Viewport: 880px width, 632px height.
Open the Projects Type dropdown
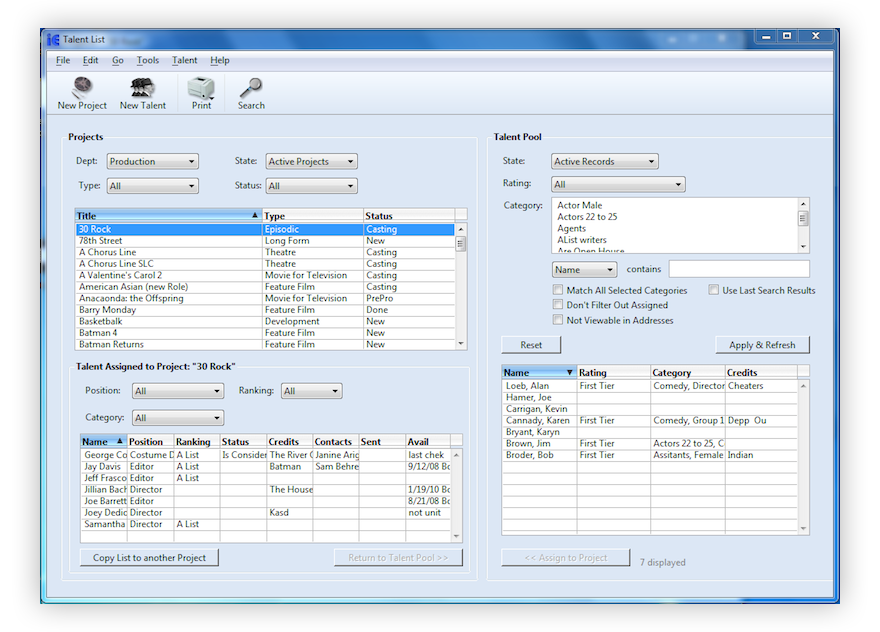(153, 186)
